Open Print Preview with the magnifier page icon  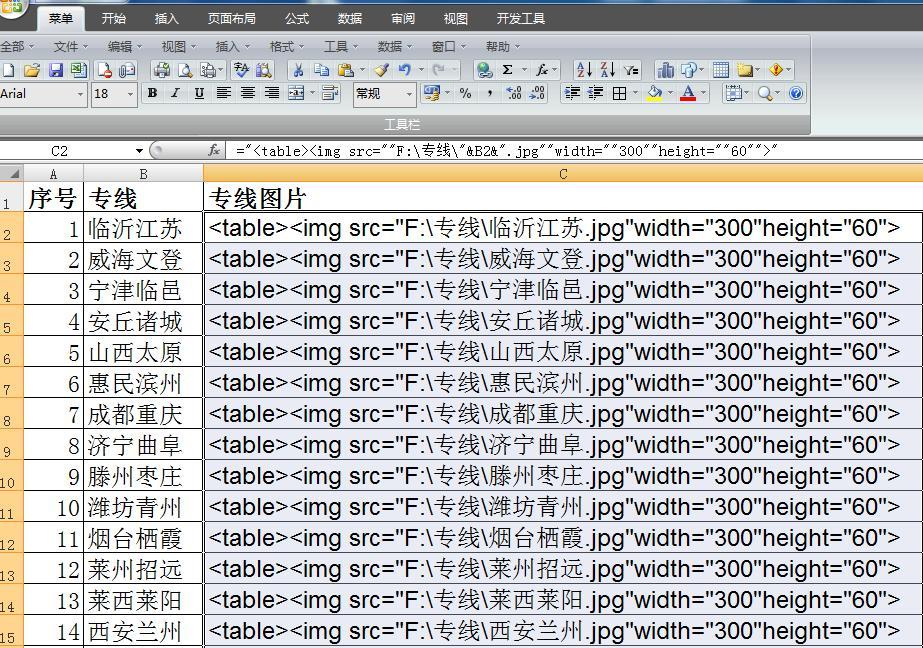(x=185, y=70)
